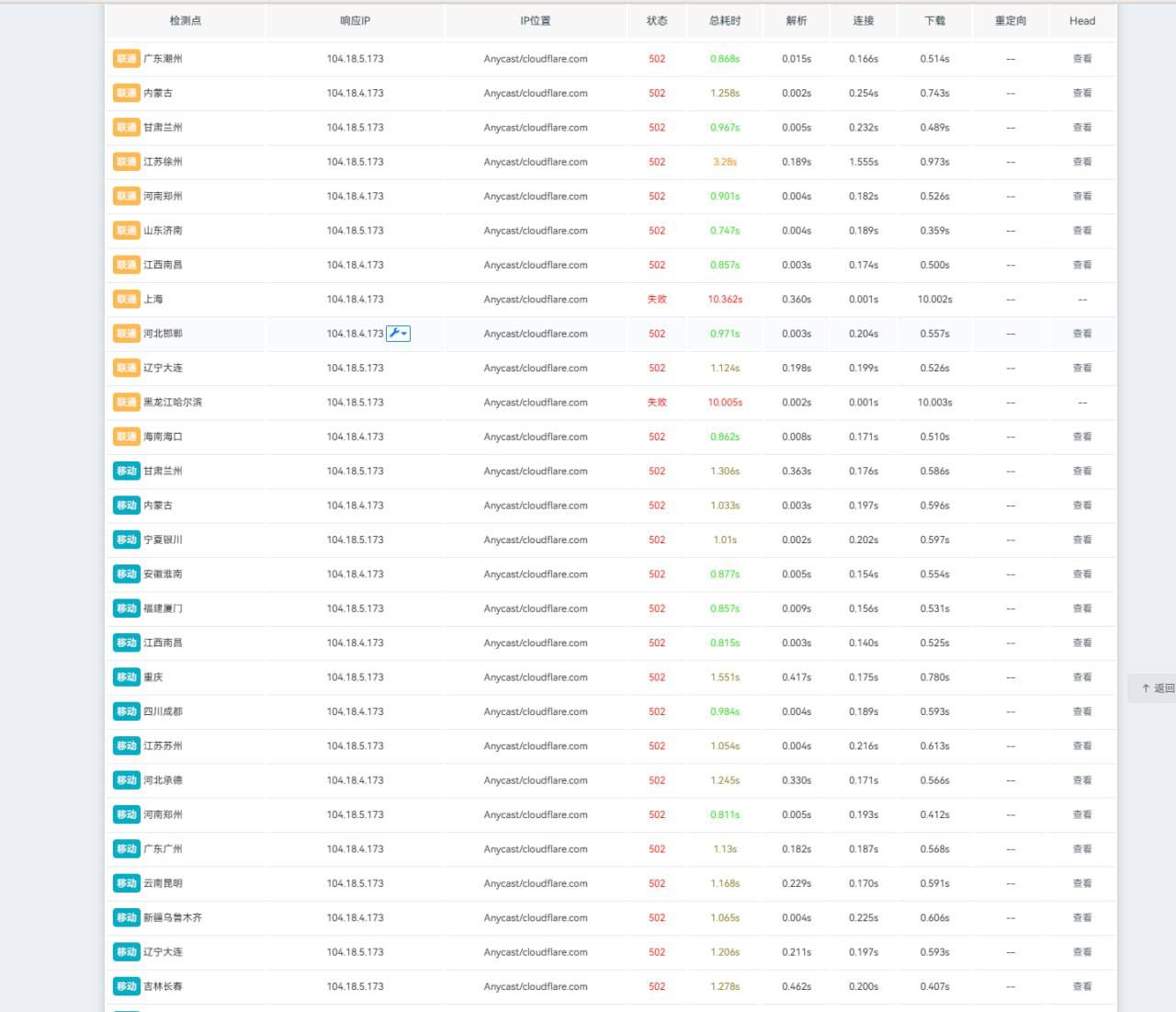Sort by the 状态 column header
The width and height of the screenshot is (1176, 1012).
657,20
